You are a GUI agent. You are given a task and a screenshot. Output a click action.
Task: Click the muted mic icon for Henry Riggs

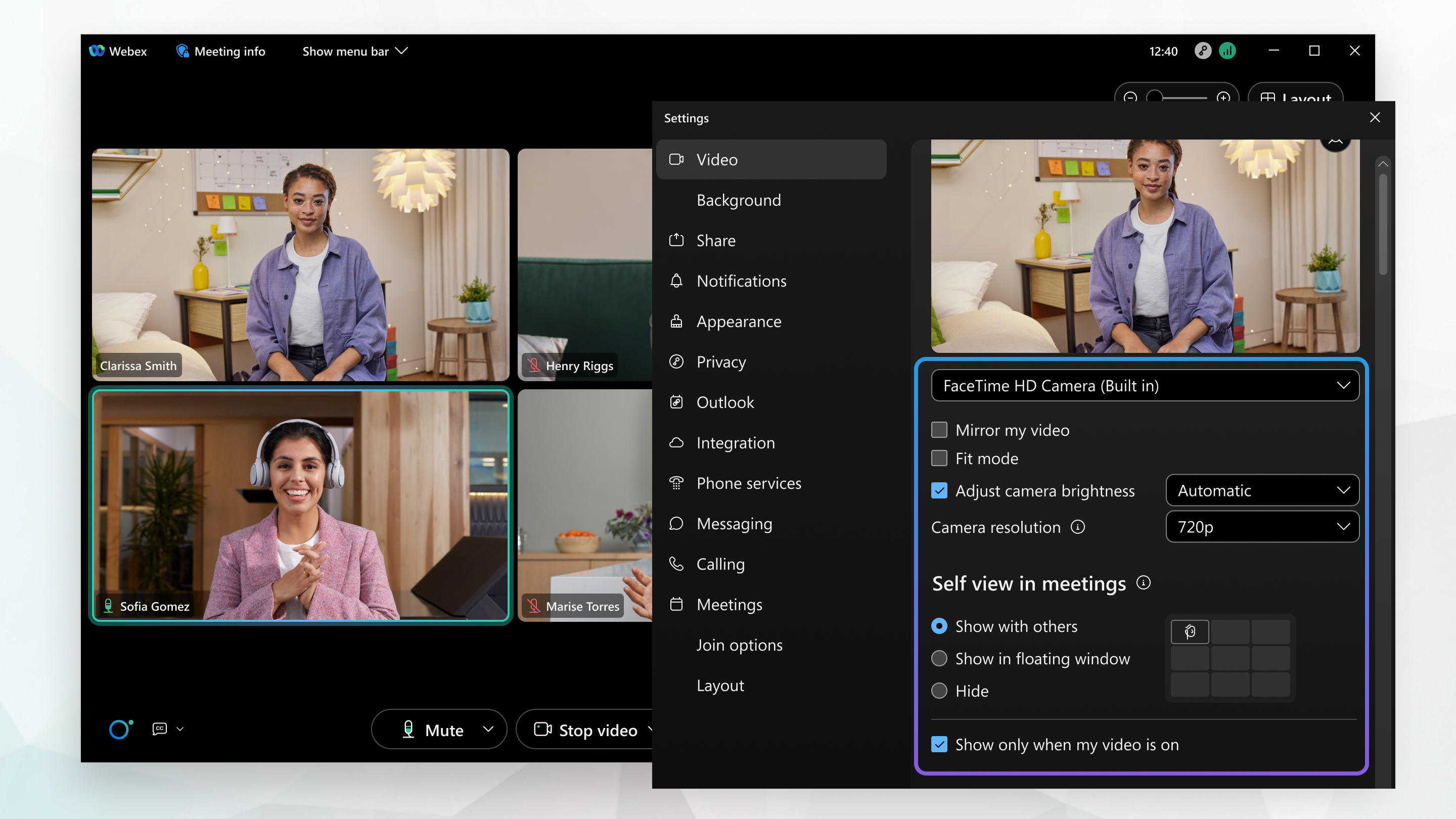pos(534,365)
